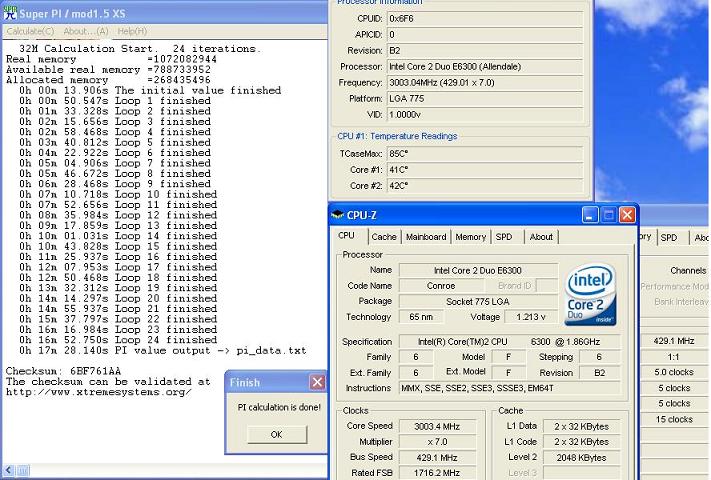Click the Specification field Intel(R) Core(TM)2 CPU
Viewport: 711px width, 480px height.
[x=509, y=342]
